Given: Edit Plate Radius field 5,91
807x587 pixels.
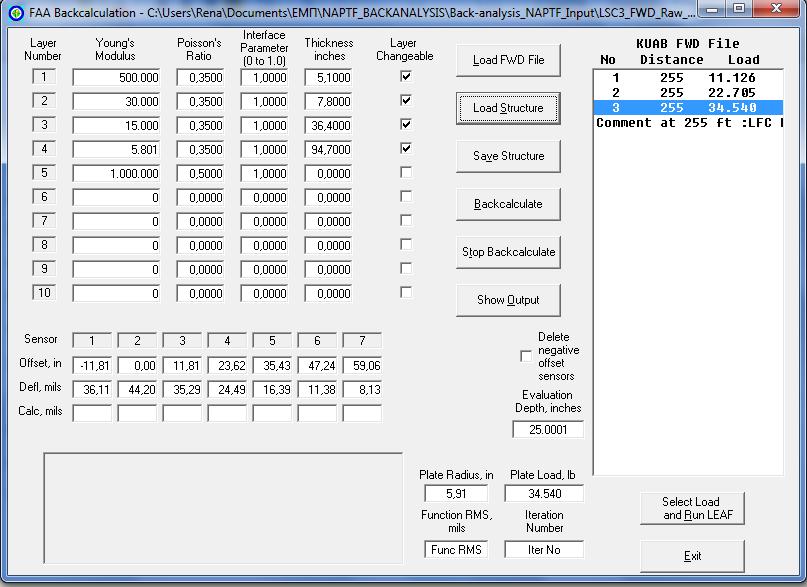Looking at the screenshot, I should (456, 494).
